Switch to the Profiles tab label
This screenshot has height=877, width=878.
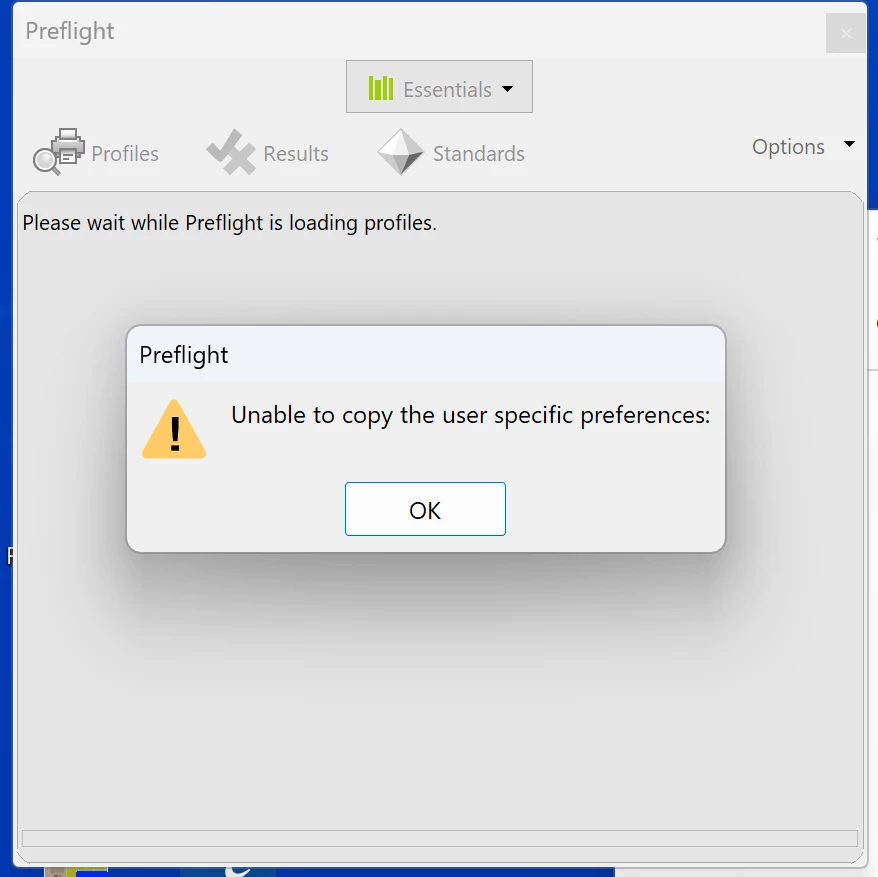pos(125,153)
